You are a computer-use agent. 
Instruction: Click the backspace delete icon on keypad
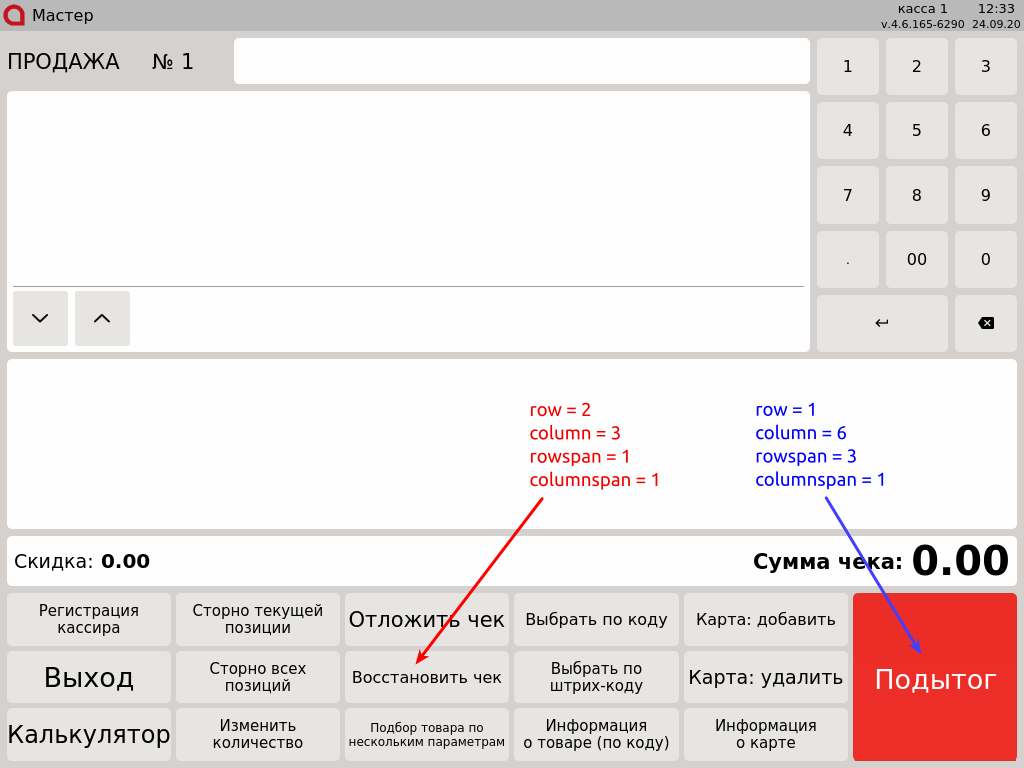click(985, 323)
